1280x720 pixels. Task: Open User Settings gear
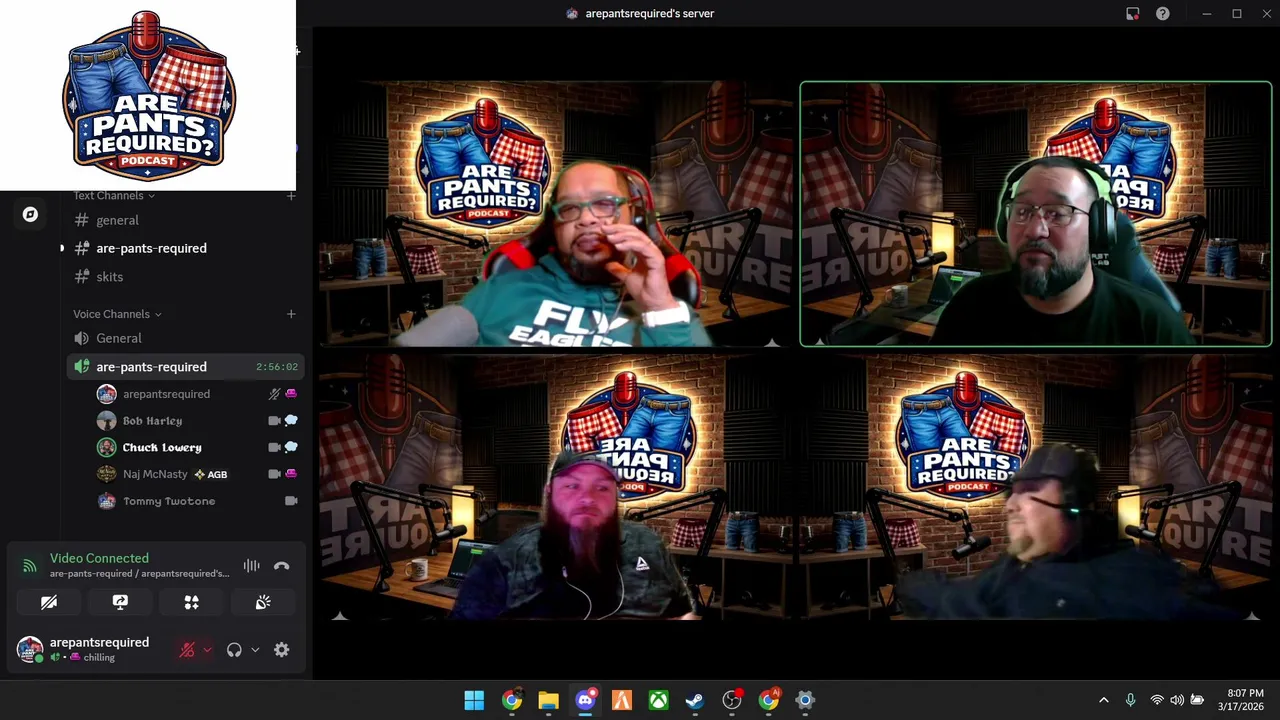pos(282,650)
